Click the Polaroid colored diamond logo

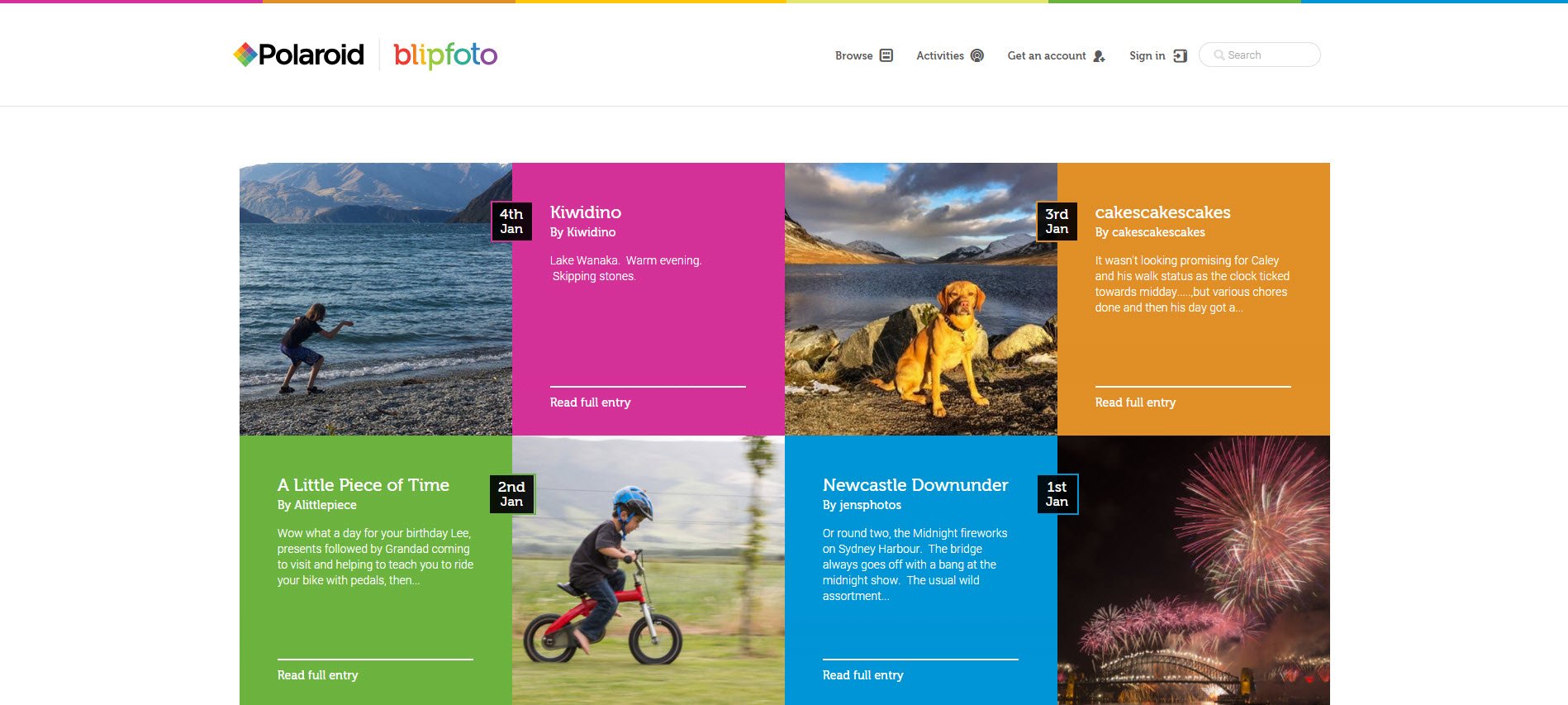tap(245, 55)
